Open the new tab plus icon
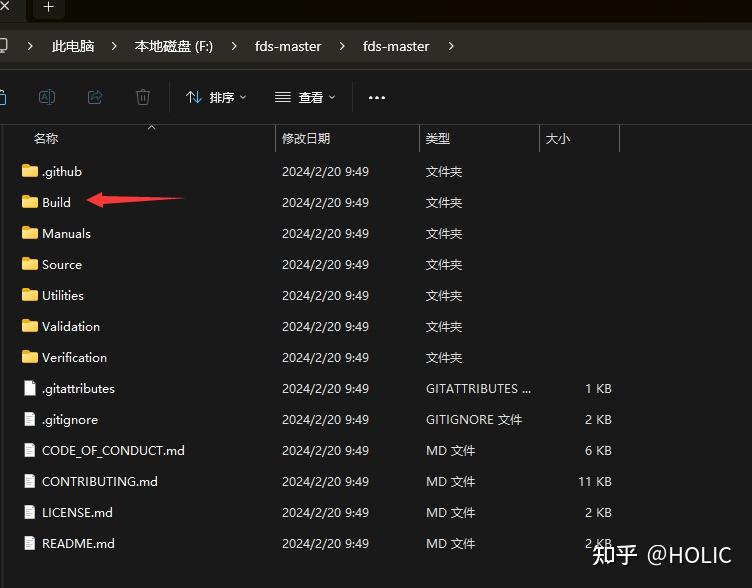This screenshot has width=752, height=588. (48, 7)
